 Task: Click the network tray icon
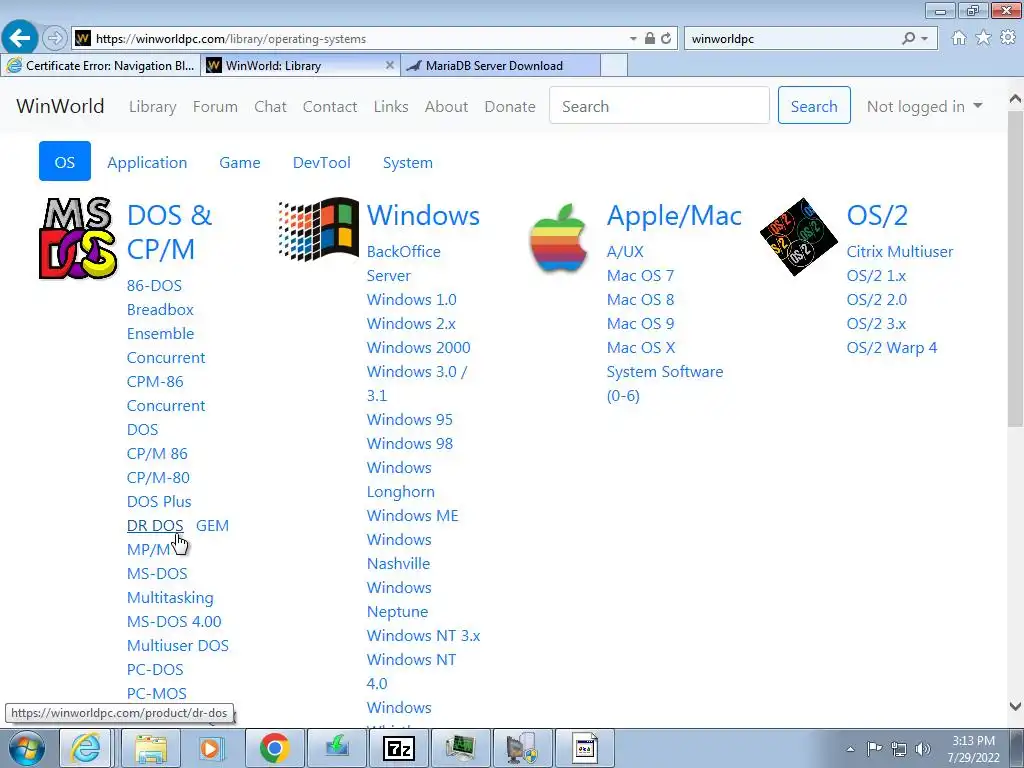[899, 749]
